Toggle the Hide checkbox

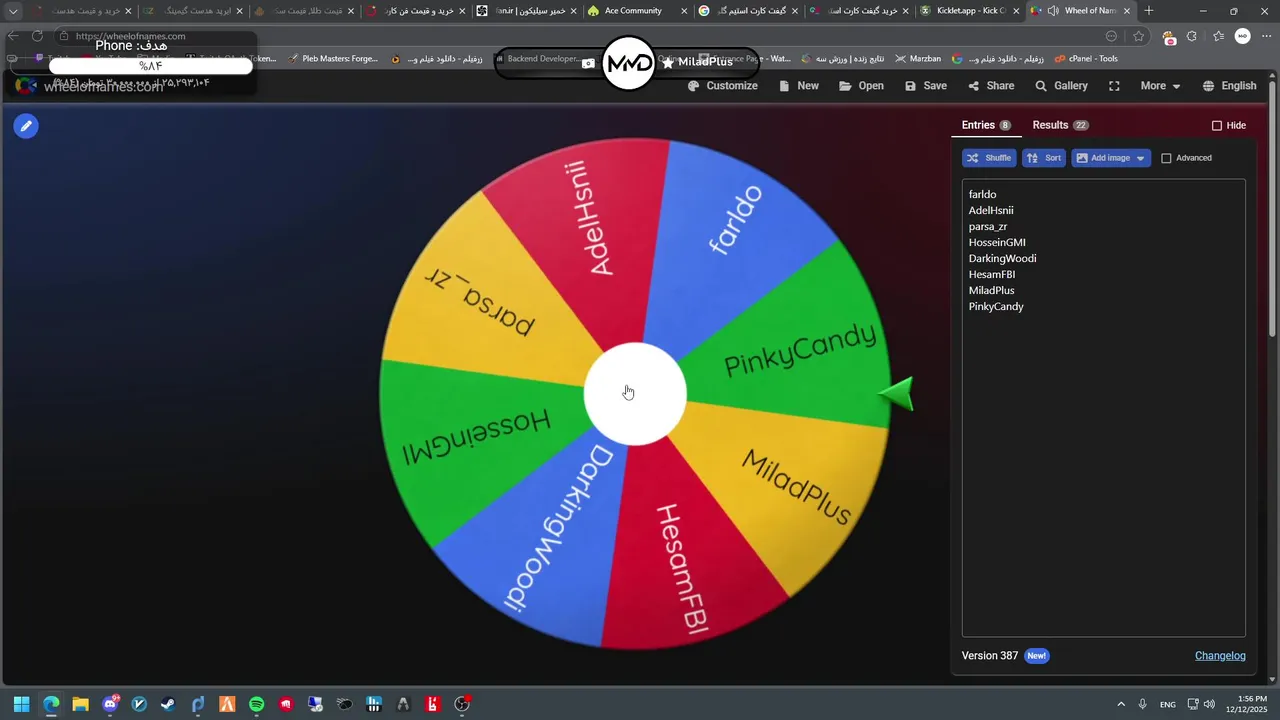coord(1217,126)
